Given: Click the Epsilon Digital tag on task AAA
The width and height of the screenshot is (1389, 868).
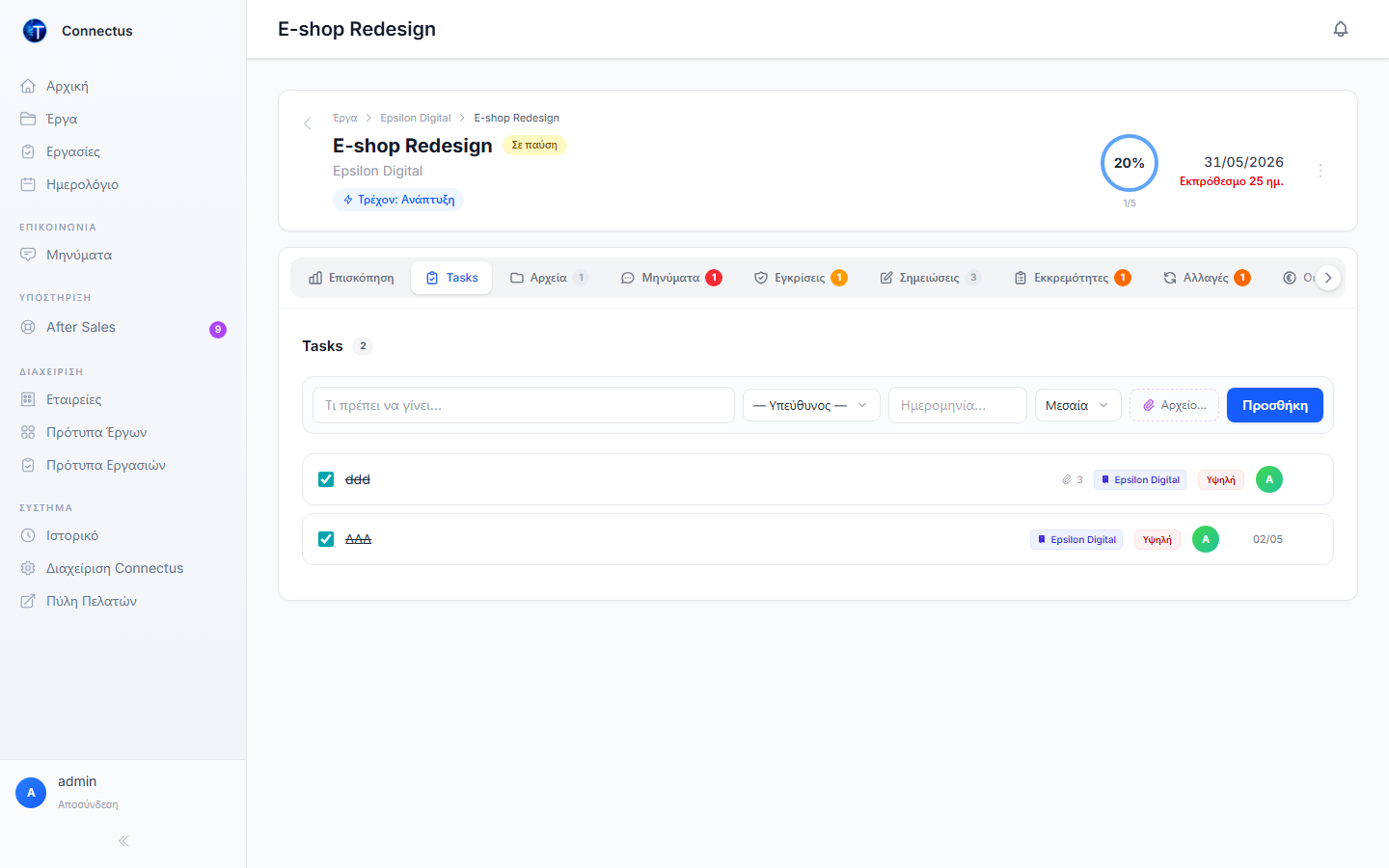Looking at the screenshot, I should (x=1076, y=539).
